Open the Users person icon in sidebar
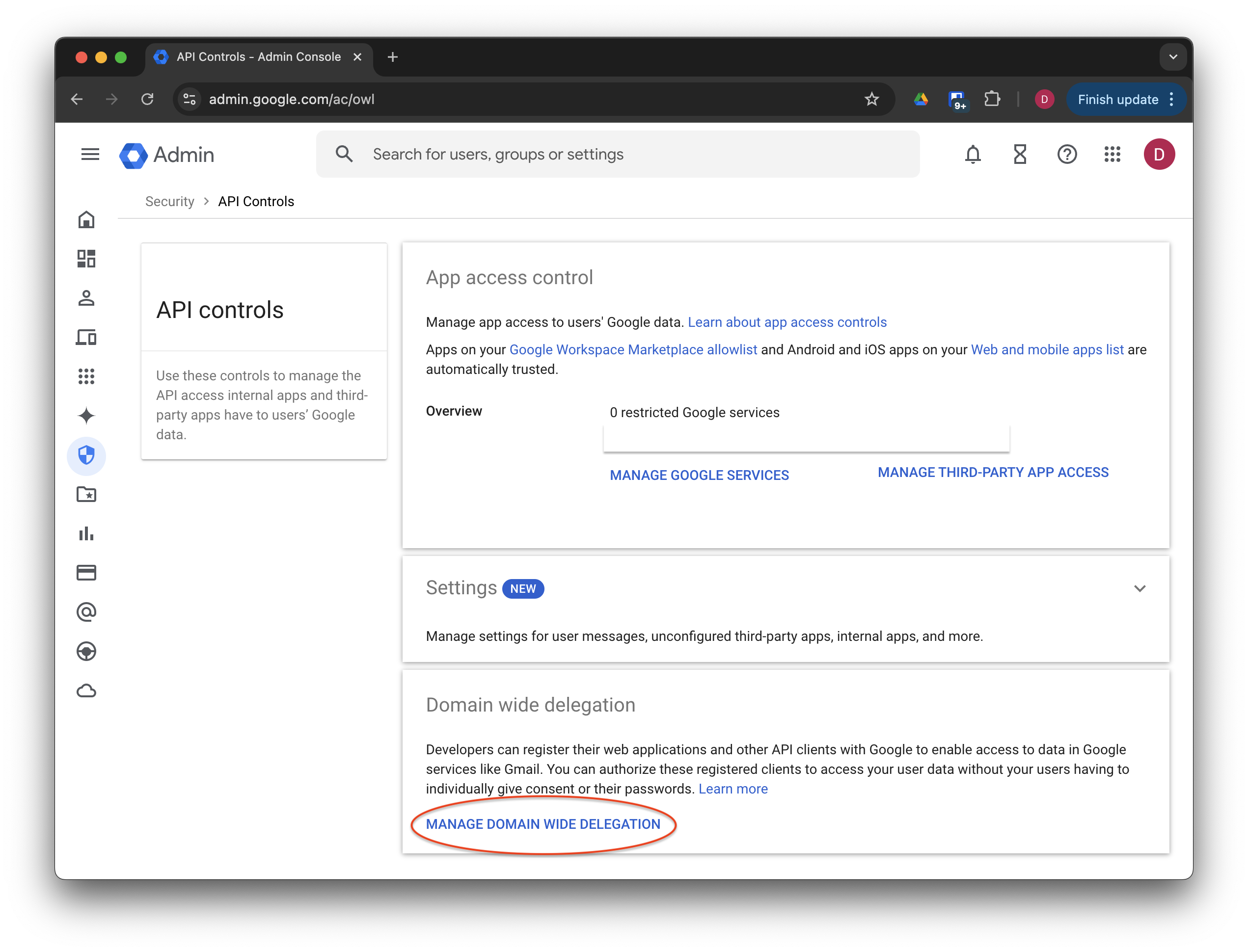Image resolution: width=1248 pixels, height=952 pixels. pos(86,298)
